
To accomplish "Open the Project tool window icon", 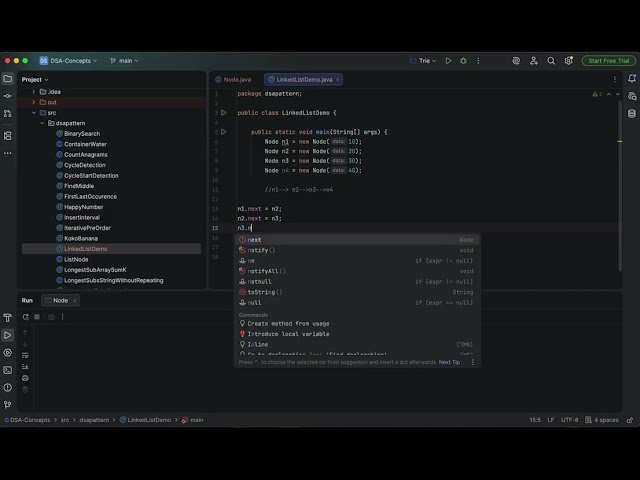I will pyautogui.click(x=8, y=79).
